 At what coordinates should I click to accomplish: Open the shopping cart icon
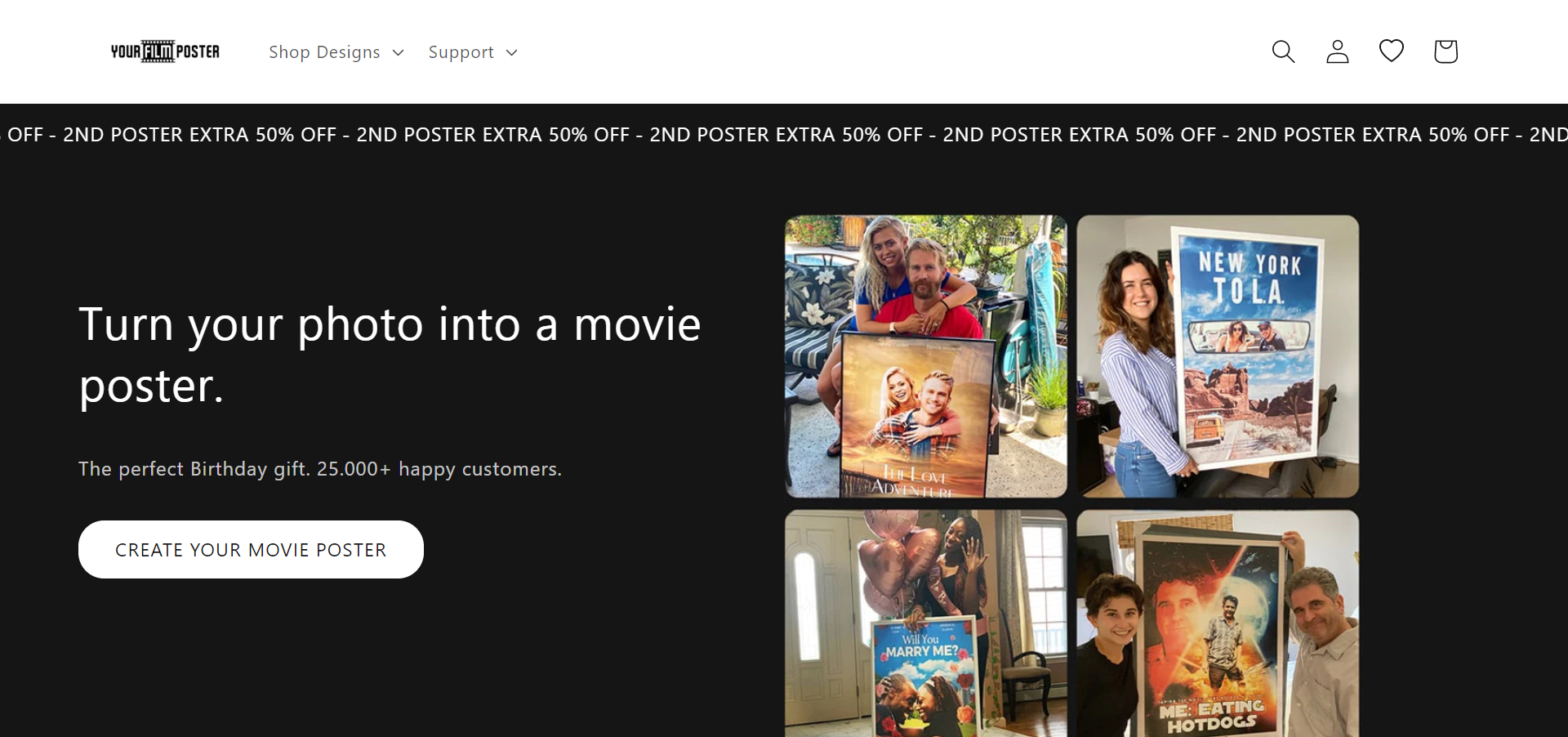coord(1445,51)
